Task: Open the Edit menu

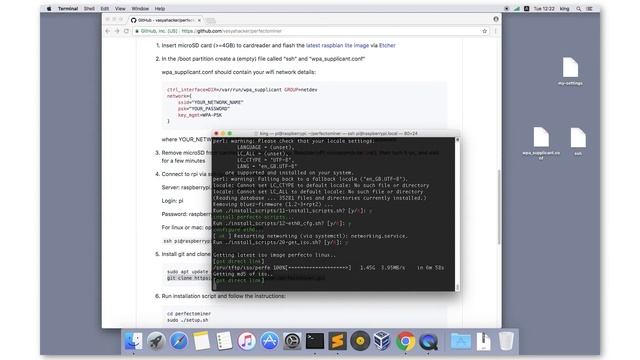Action: tap(105, 8)
